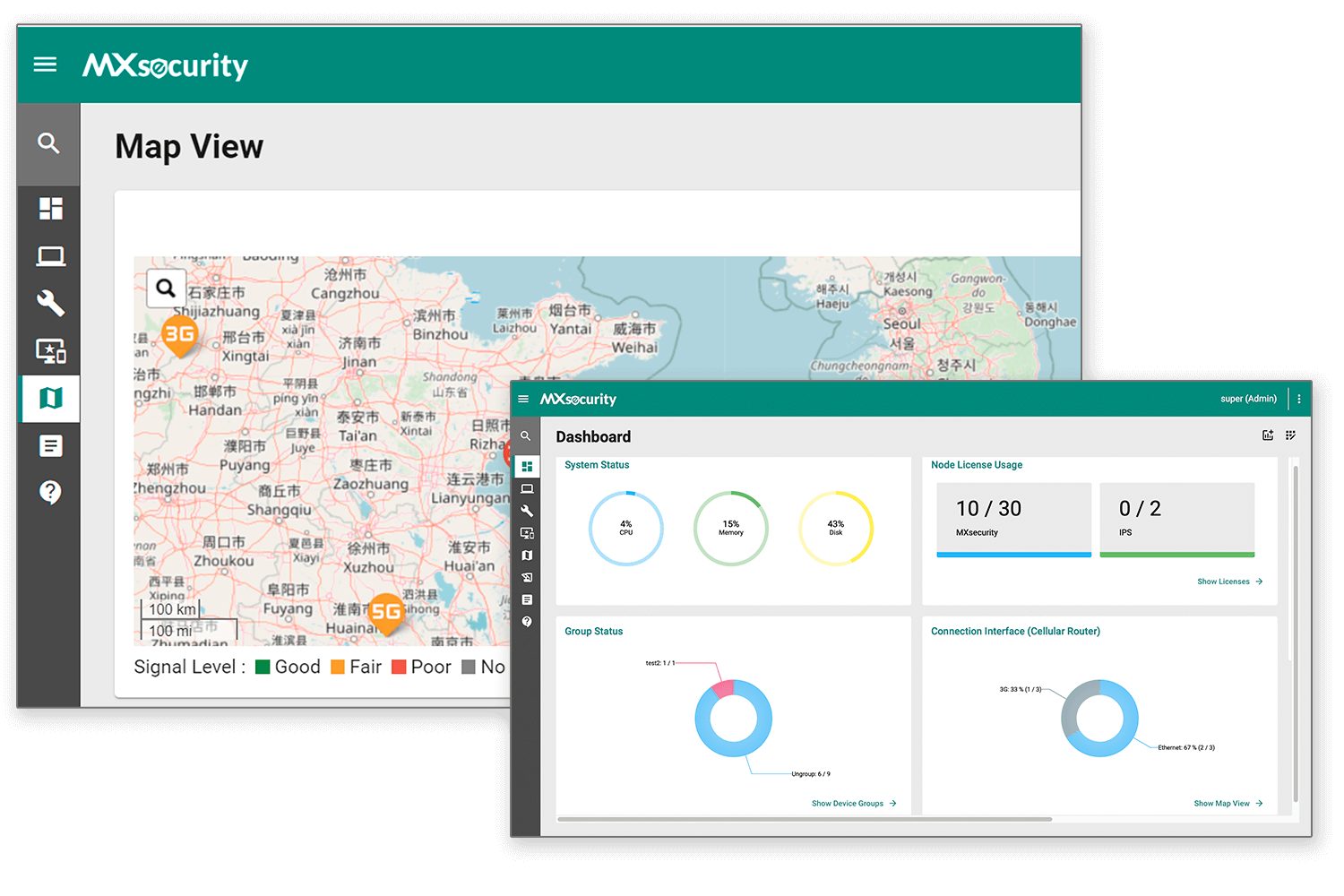Click the search icon in Map View sidebar
Image resolution: width=1344 pixels, height=896 pixels.
tap(48, 143)
